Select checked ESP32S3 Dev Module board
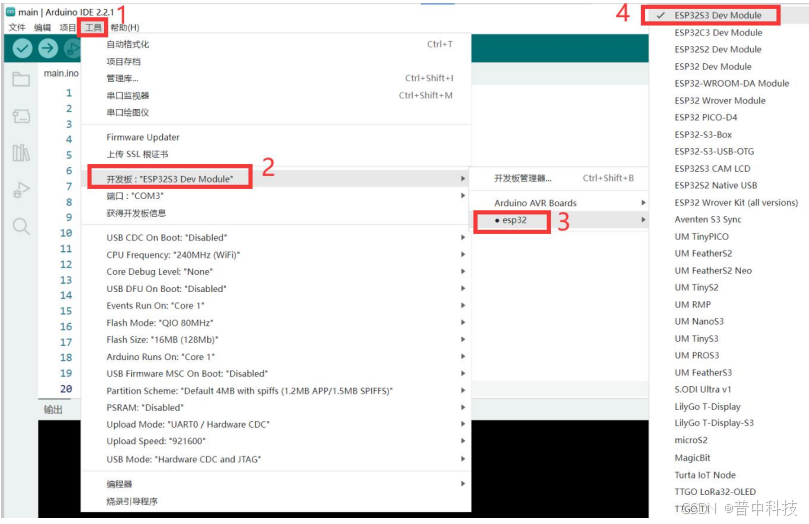 (729, 15)
